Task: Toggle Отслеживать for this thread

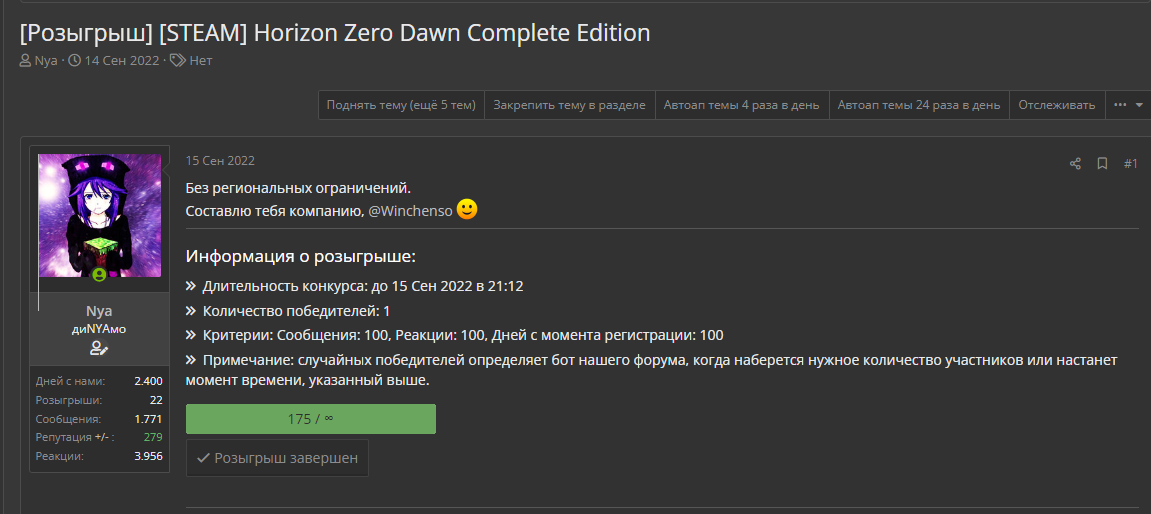Action: tap(1057, 105)
